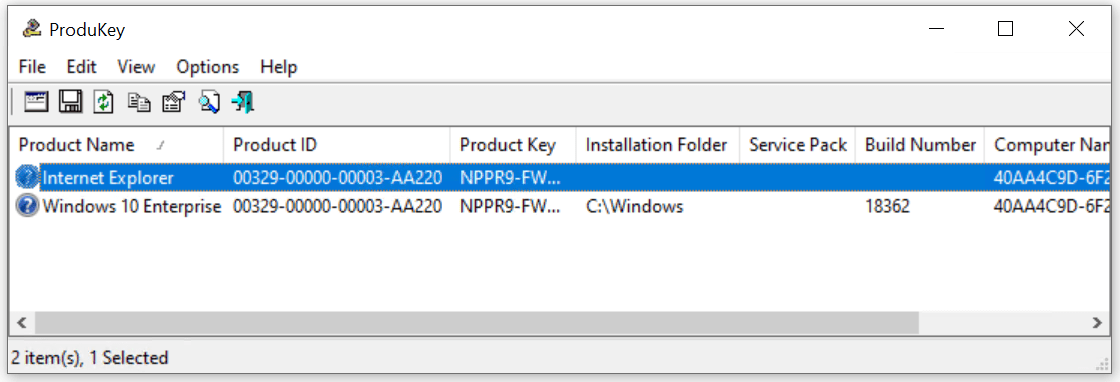Sort by the Product Key column header
1120x382 pixels.
click(513, 145)
